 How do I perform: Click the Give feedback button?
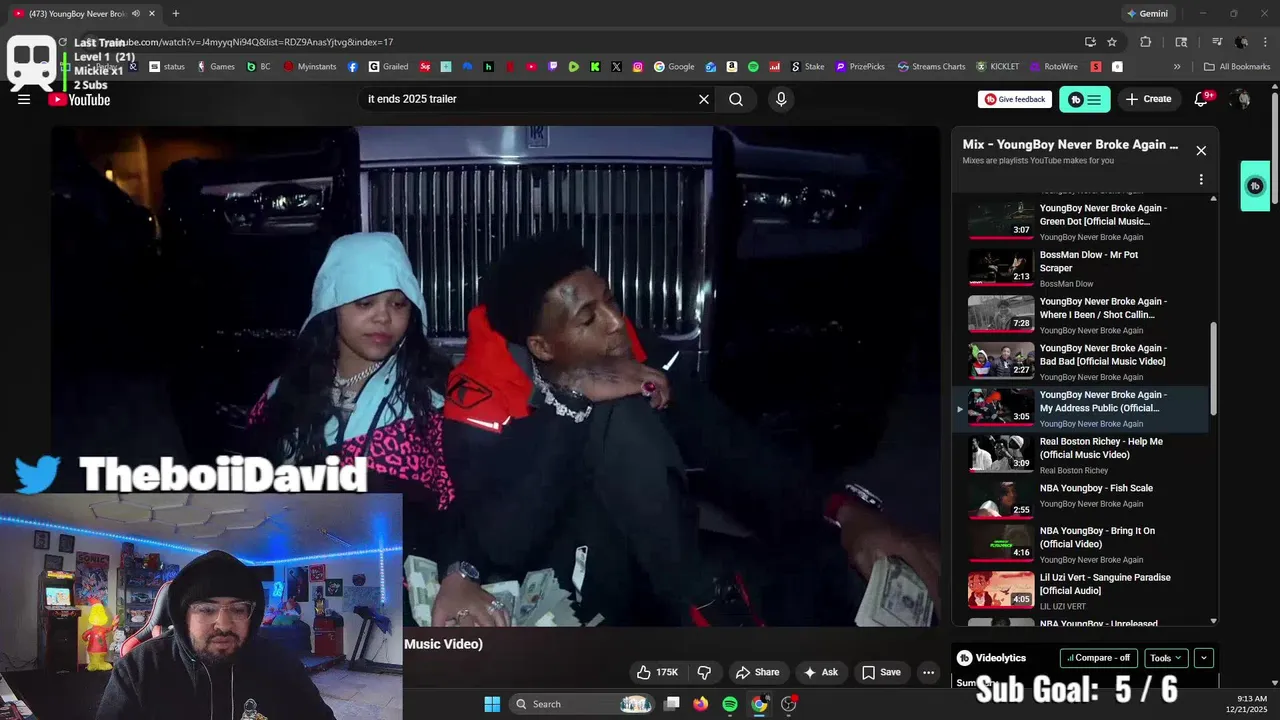coord(1015,99)
